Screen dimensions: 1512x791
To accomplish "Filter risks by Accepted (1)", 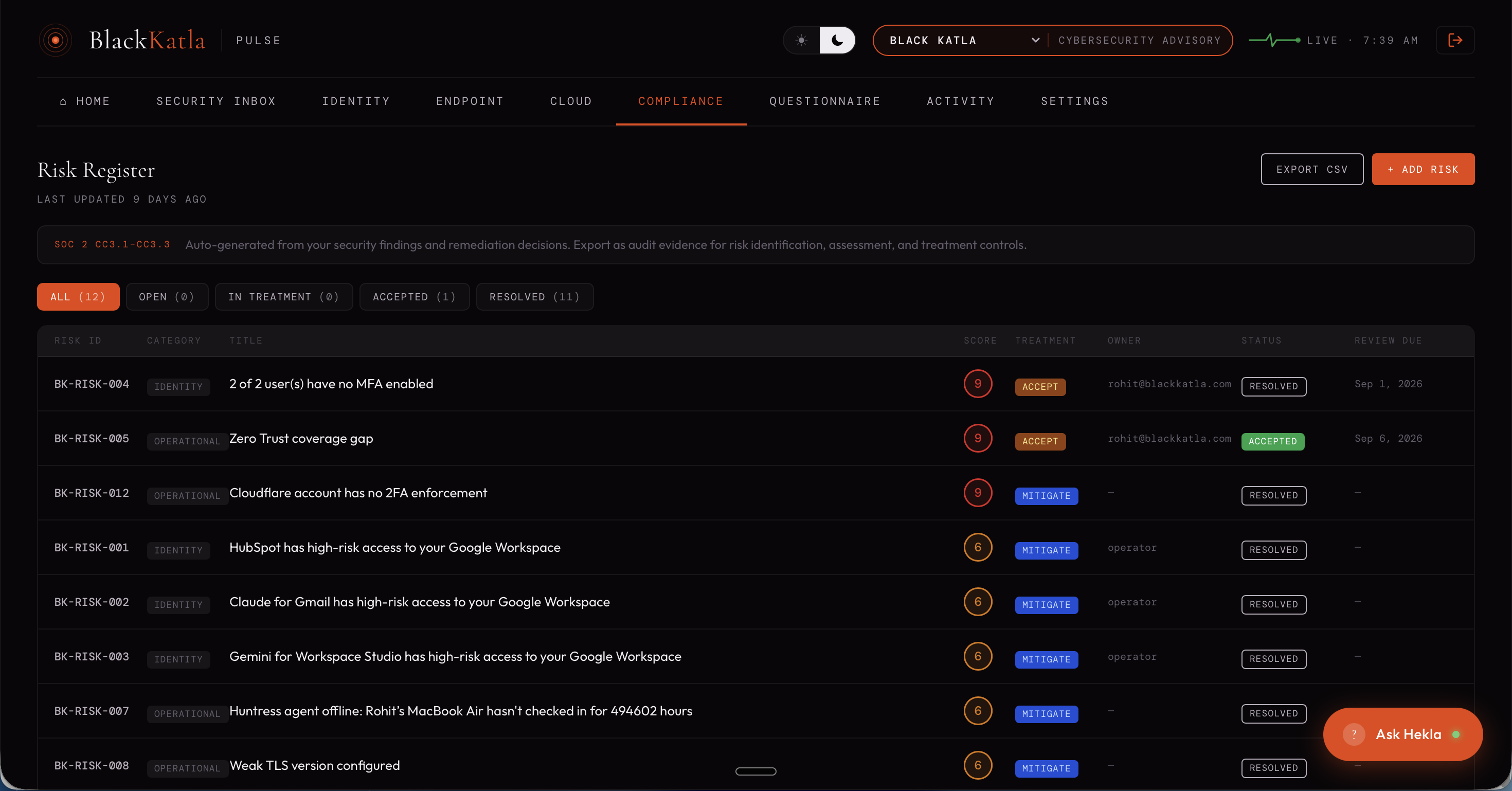I will 415,296.
